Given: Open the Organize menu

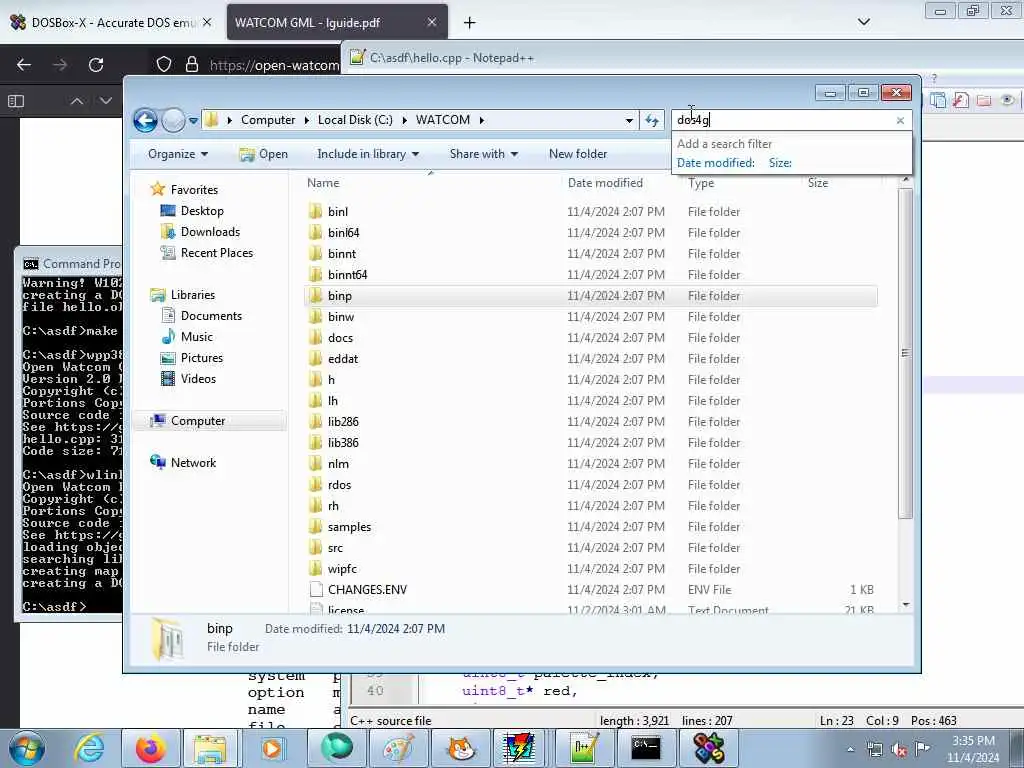Looking at the screenshot, I should (178, 154).
